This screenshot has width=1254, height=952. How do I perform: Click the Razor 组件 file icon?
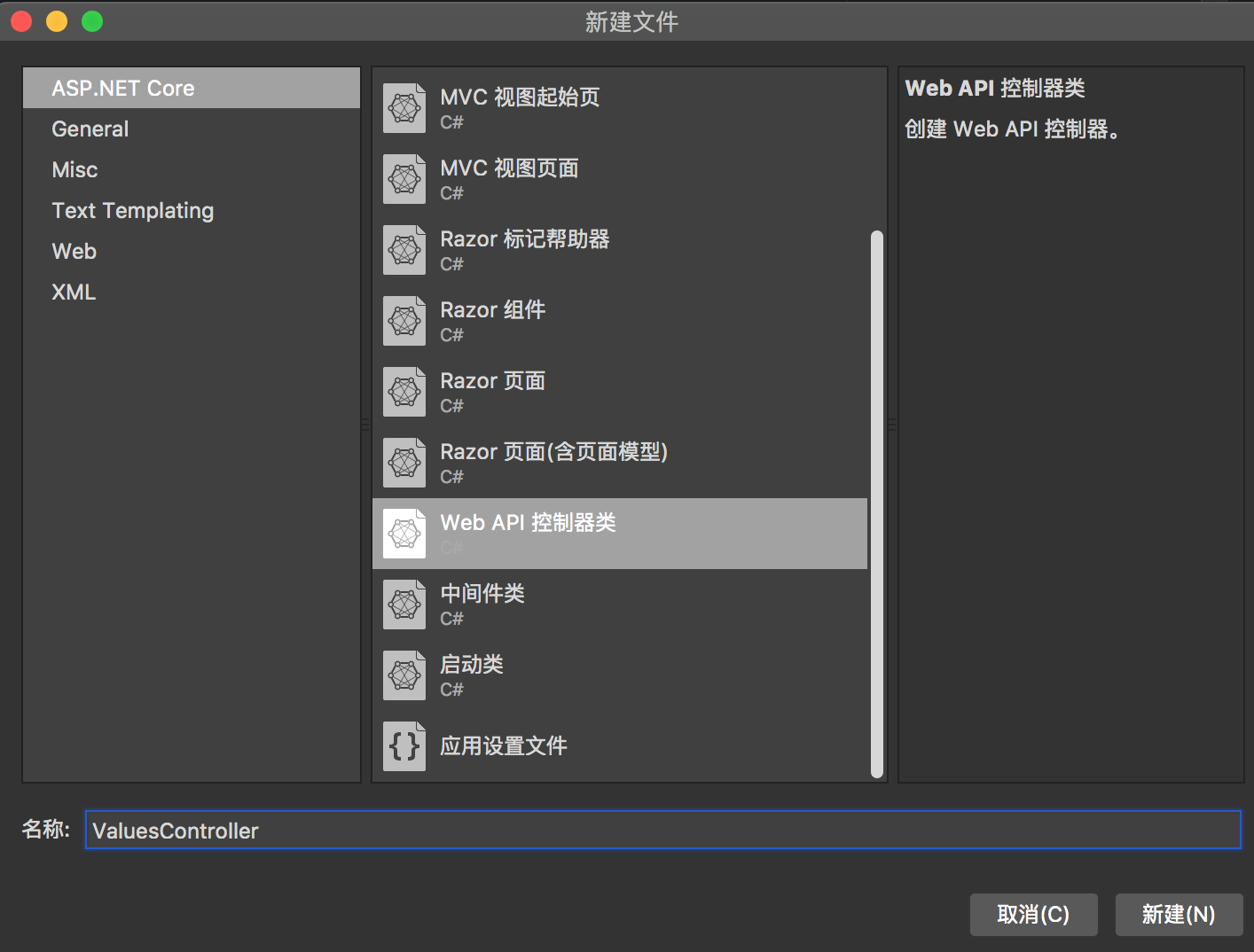(x=404, y=321)
